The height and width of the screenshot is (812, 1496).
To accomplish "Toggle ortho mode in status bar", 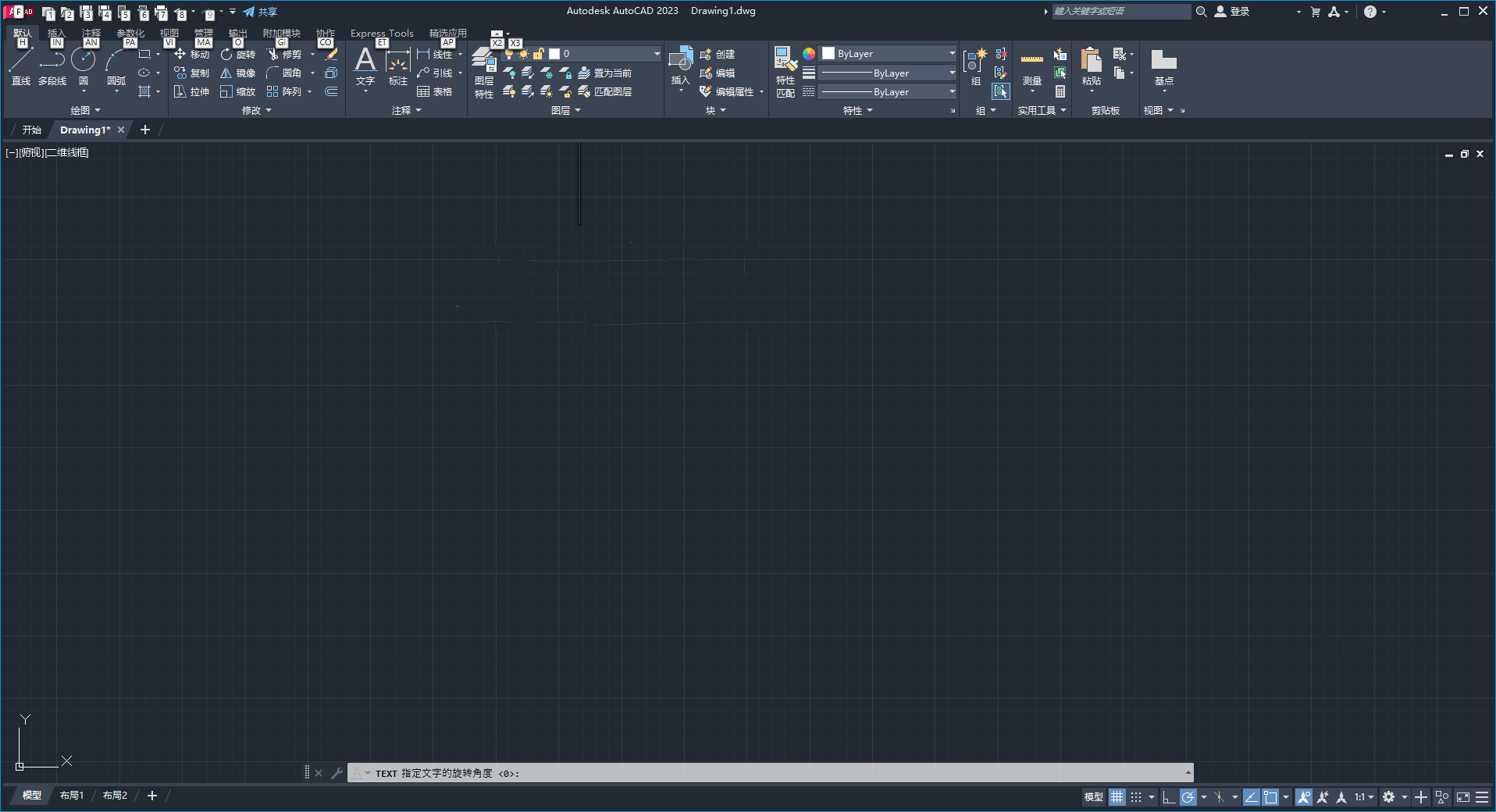I will point(1169,797).
